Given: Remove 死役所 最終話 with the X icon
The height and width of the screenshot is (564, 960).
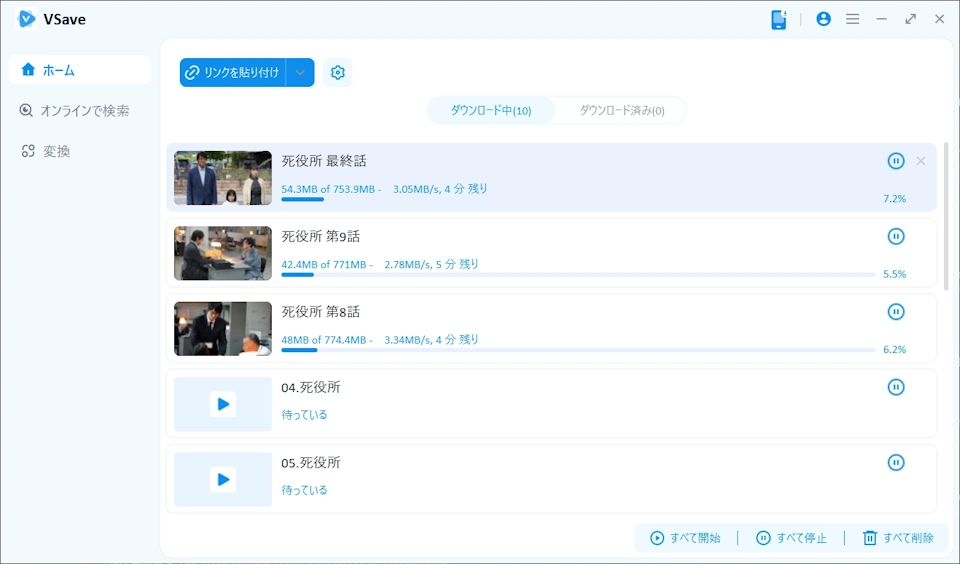Looking at the screenshot, I should 921,161.
